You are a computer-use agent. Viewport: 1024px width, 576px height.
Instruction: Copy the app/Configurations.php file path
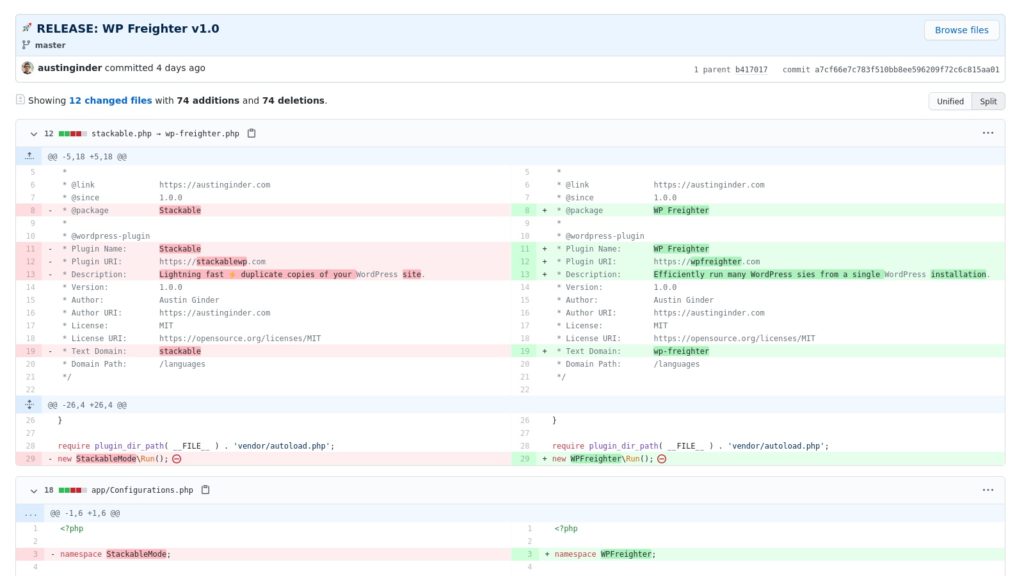pyautogui.click(x=205, y=490)
